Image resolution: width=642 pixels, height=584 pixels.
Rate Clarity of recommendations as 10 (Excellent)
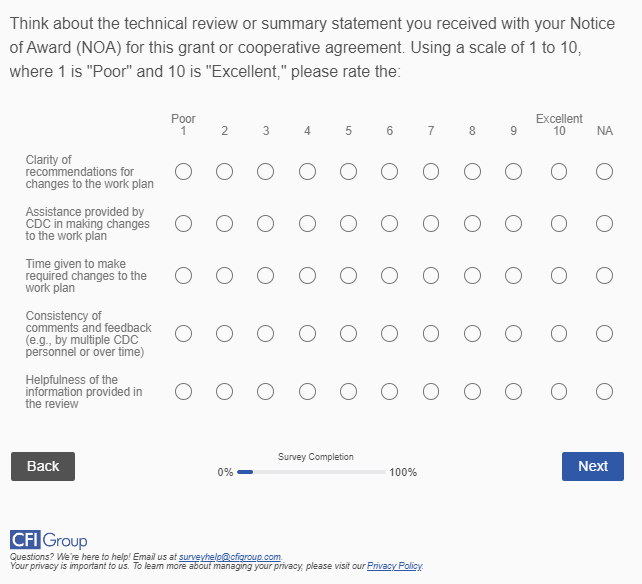point(559,172)
